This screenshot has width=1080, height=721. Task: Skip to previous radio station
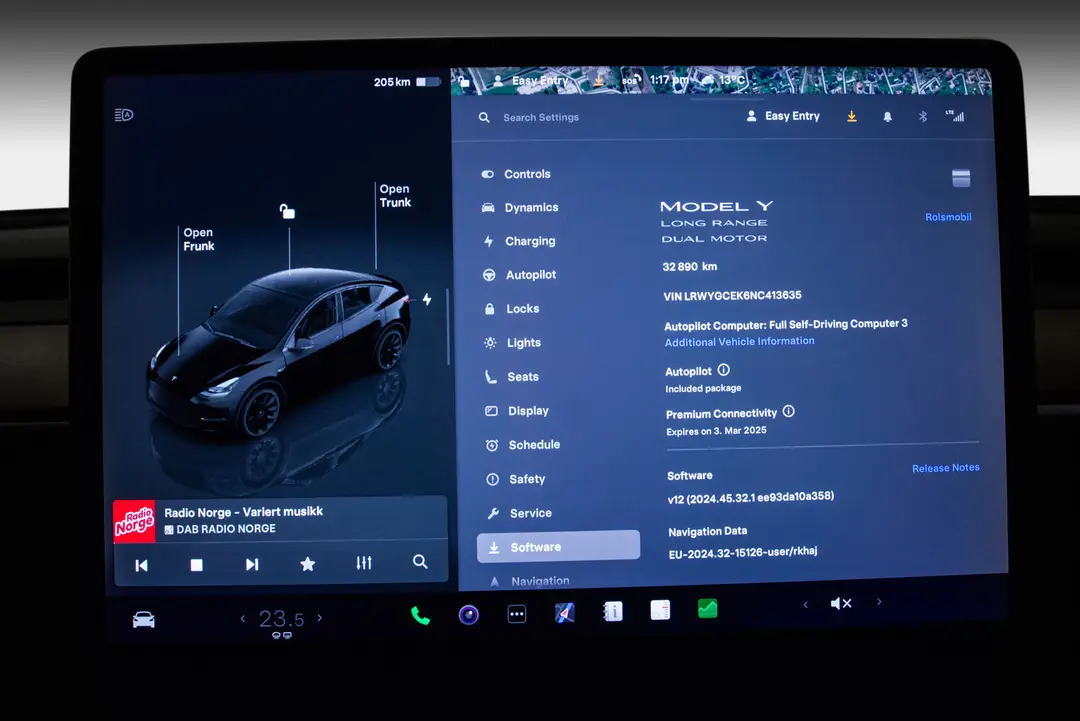click(x=141, y=565)
